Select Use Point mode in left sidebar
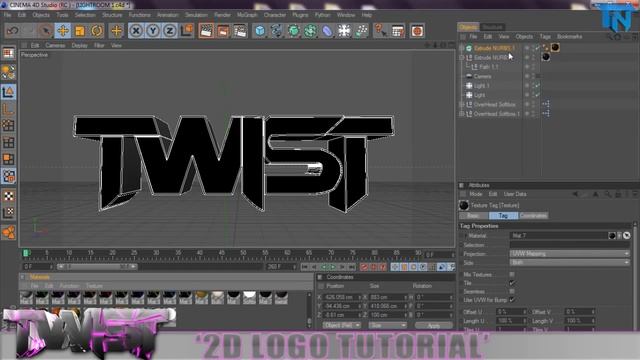Viewport: 640px width, 360px height. click(x=8, y=126)
